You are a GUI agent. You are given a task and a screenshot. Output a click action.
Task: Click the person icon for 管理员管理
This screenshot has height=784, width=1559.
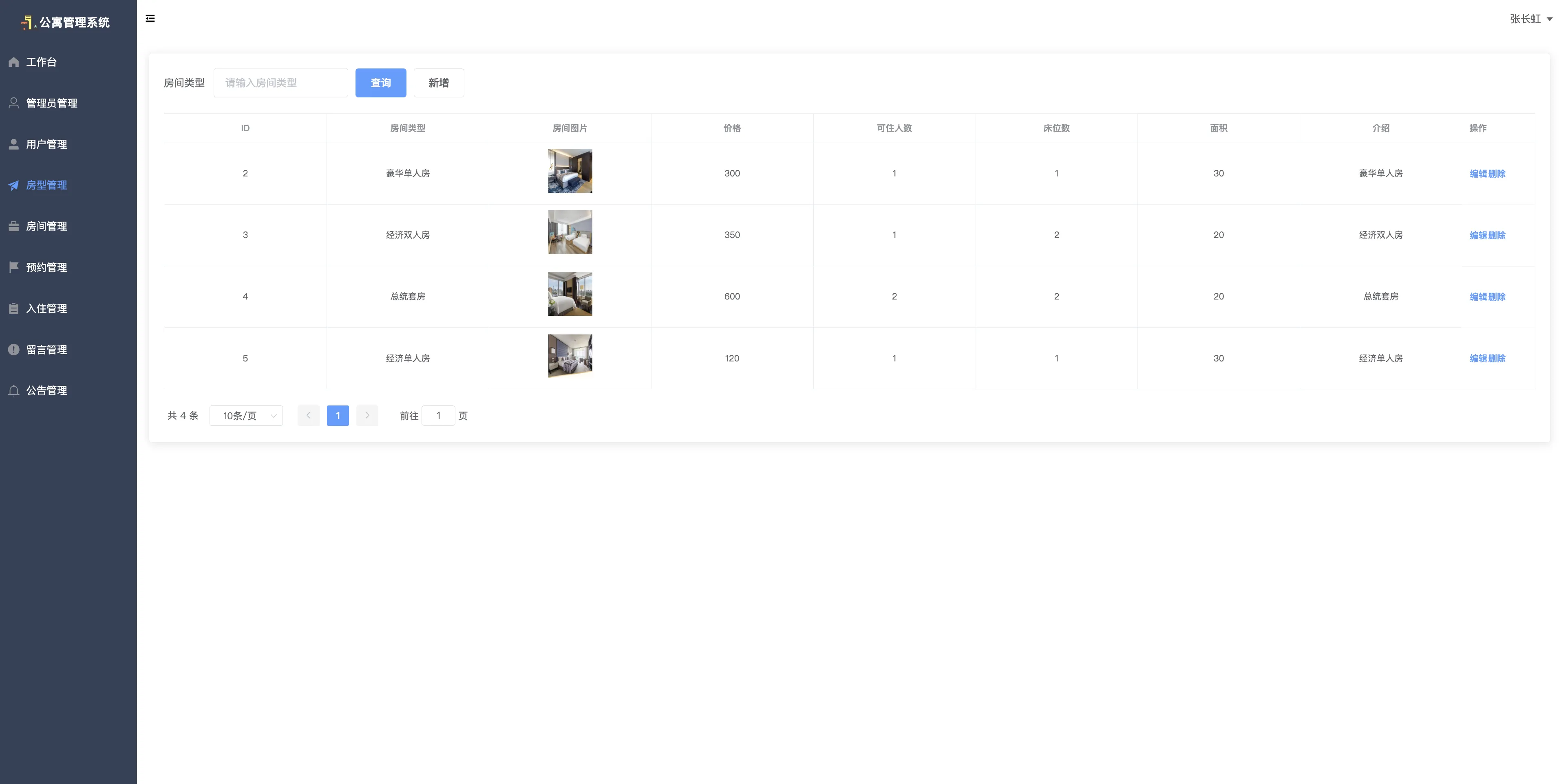tap(14, 103)
